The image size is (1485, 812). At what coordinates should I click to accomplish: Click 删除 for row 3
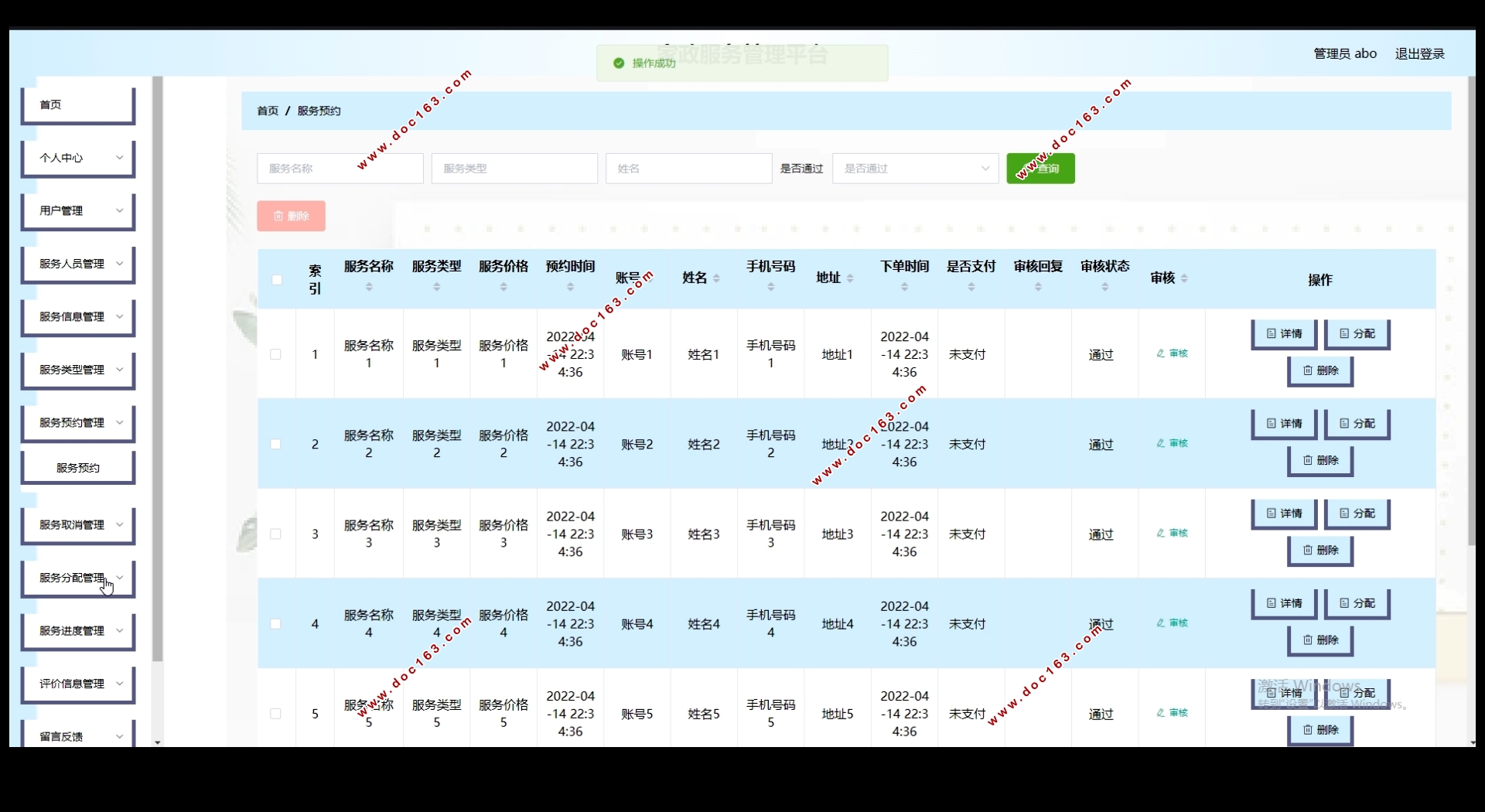point(1320,551)
